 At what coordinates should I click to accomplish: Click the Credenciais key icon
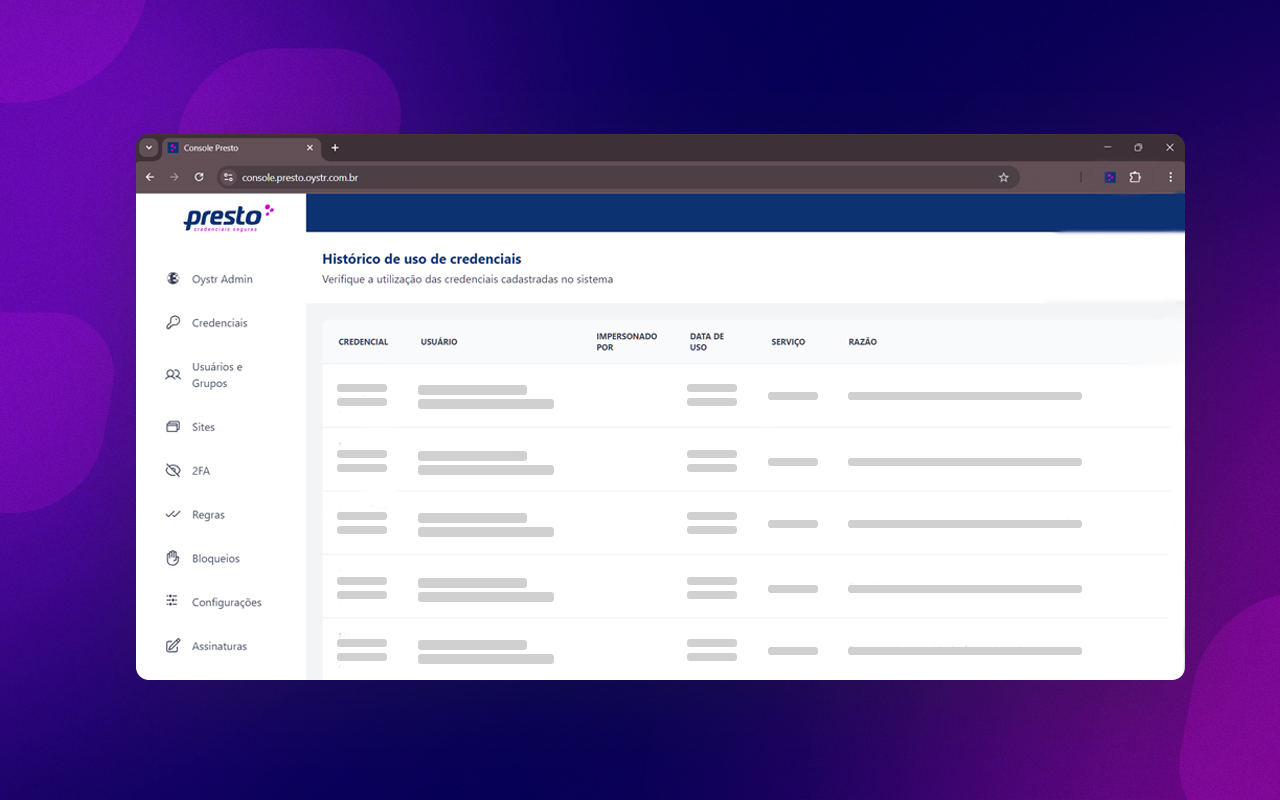[173, 323]
